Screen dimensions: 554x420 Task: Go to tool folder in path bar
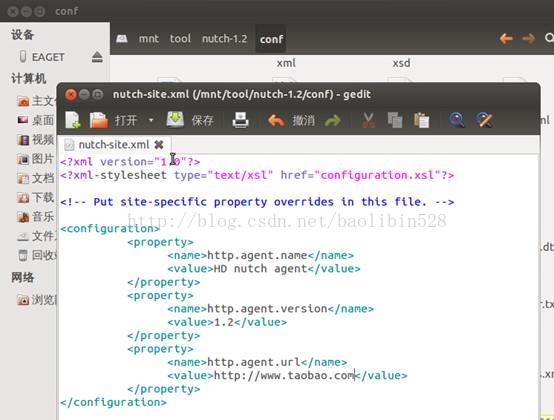tap(180, 39)
